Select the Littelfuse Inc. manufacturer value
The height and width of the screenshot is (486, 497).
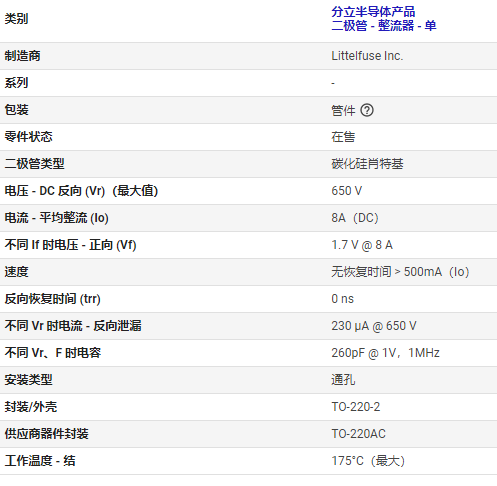(367, 56)
